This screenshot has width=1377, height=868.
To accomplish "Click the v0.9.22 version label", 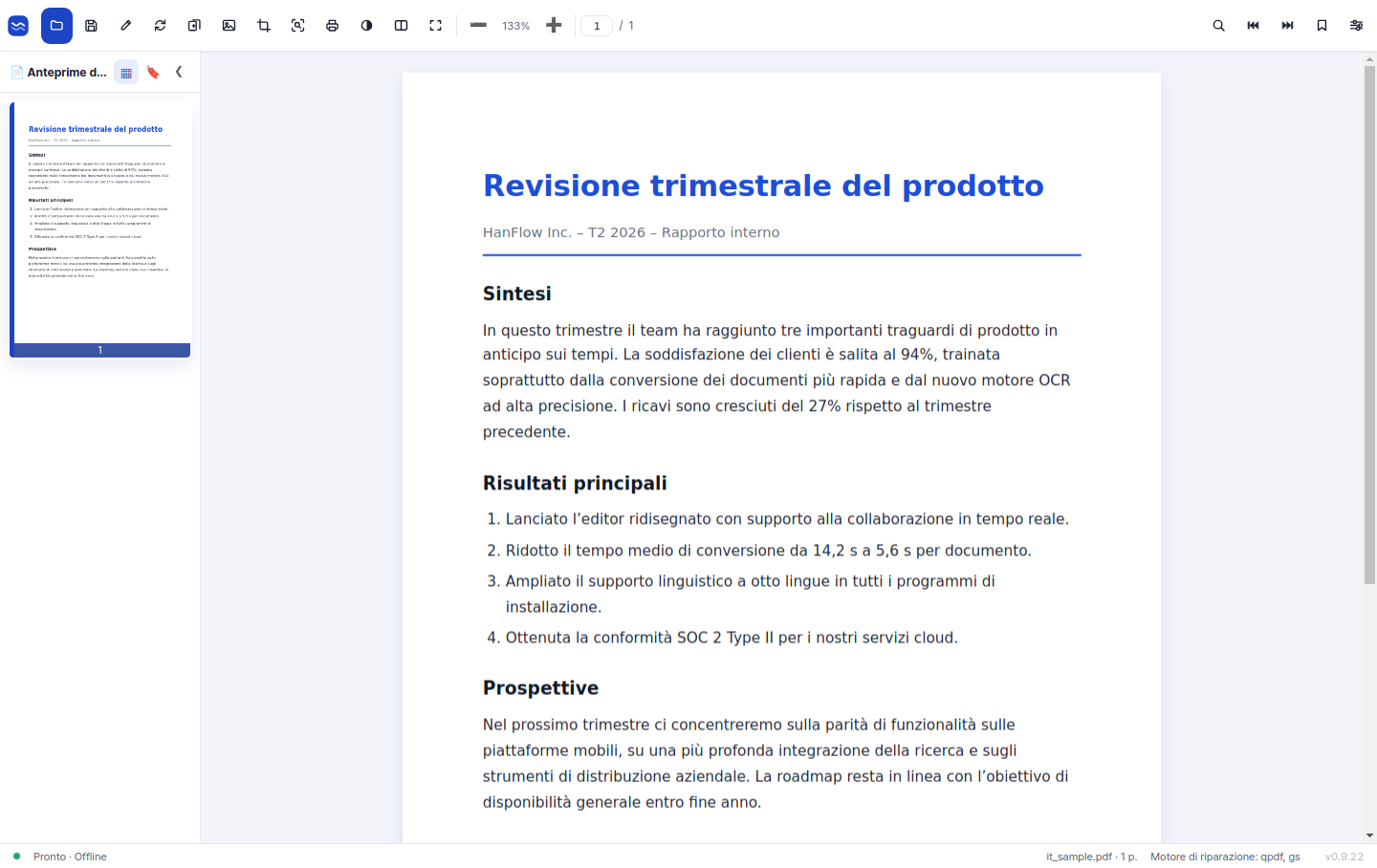I will click(x=1344, y=857).
